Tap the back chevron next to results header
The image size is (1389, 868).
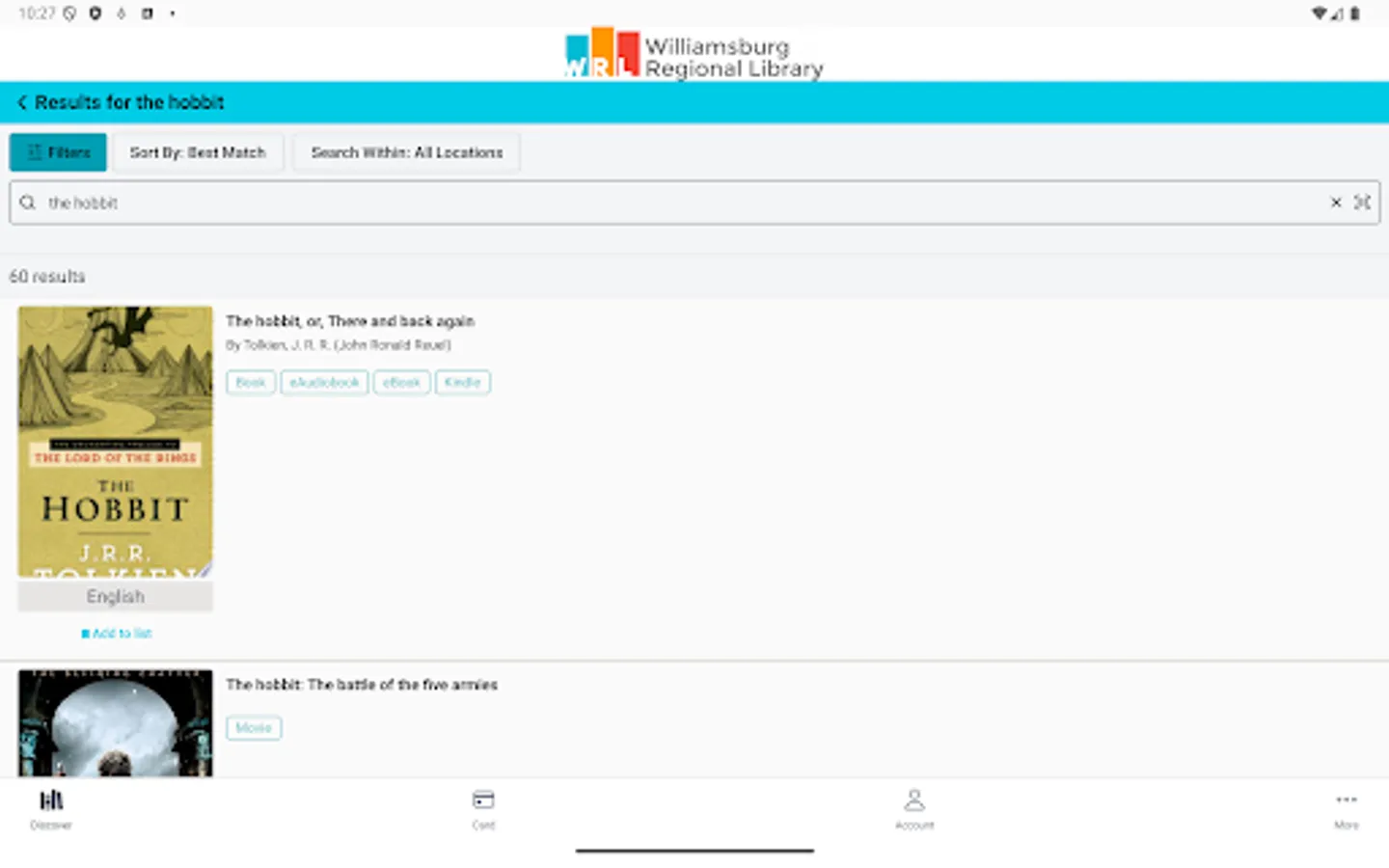coord(21,102)
